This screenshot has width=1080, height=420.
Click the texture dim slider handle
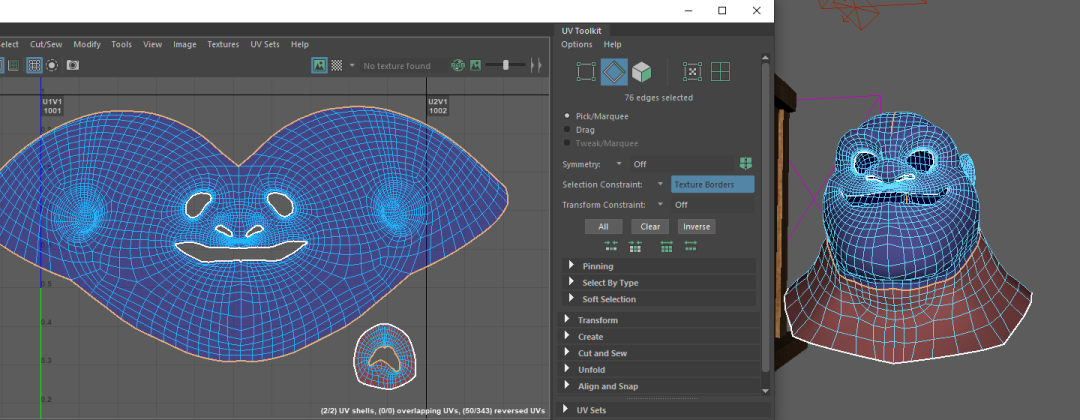click(x=506, y=65)
